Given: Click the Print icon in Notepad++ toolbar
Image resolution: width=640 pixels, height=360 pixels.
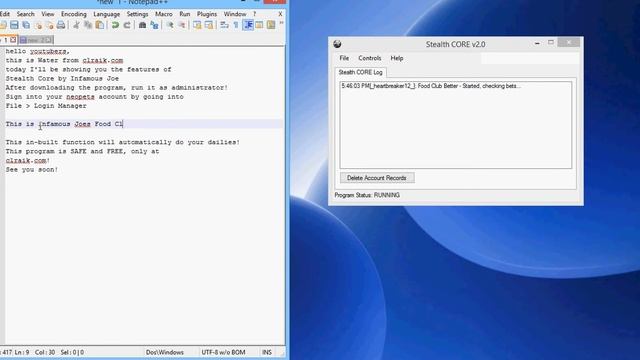Looking at the screenshot, I should pos(61,25).
